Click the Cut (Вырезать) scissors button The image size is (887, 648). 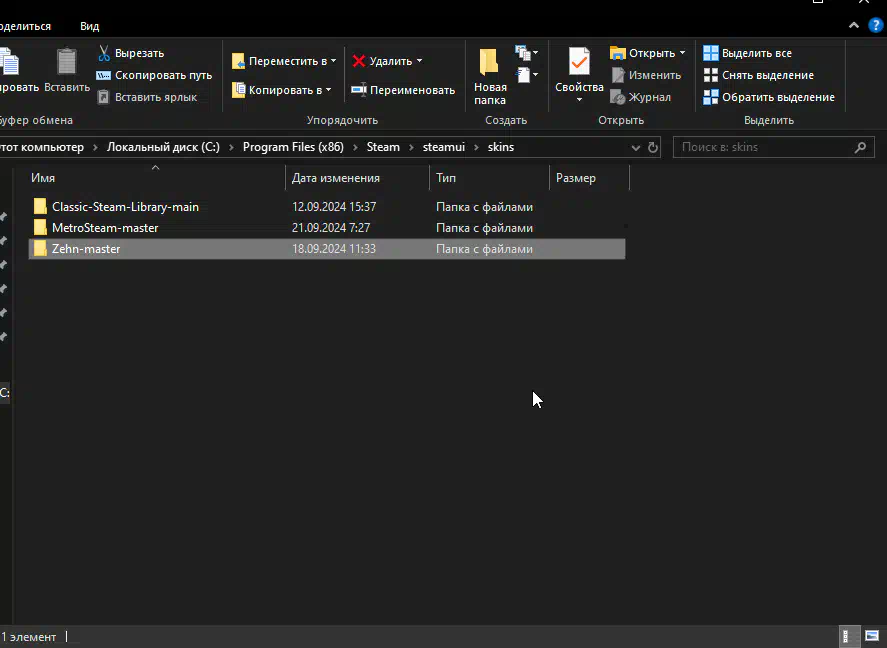pyautogui.click(x=131, y=53)
